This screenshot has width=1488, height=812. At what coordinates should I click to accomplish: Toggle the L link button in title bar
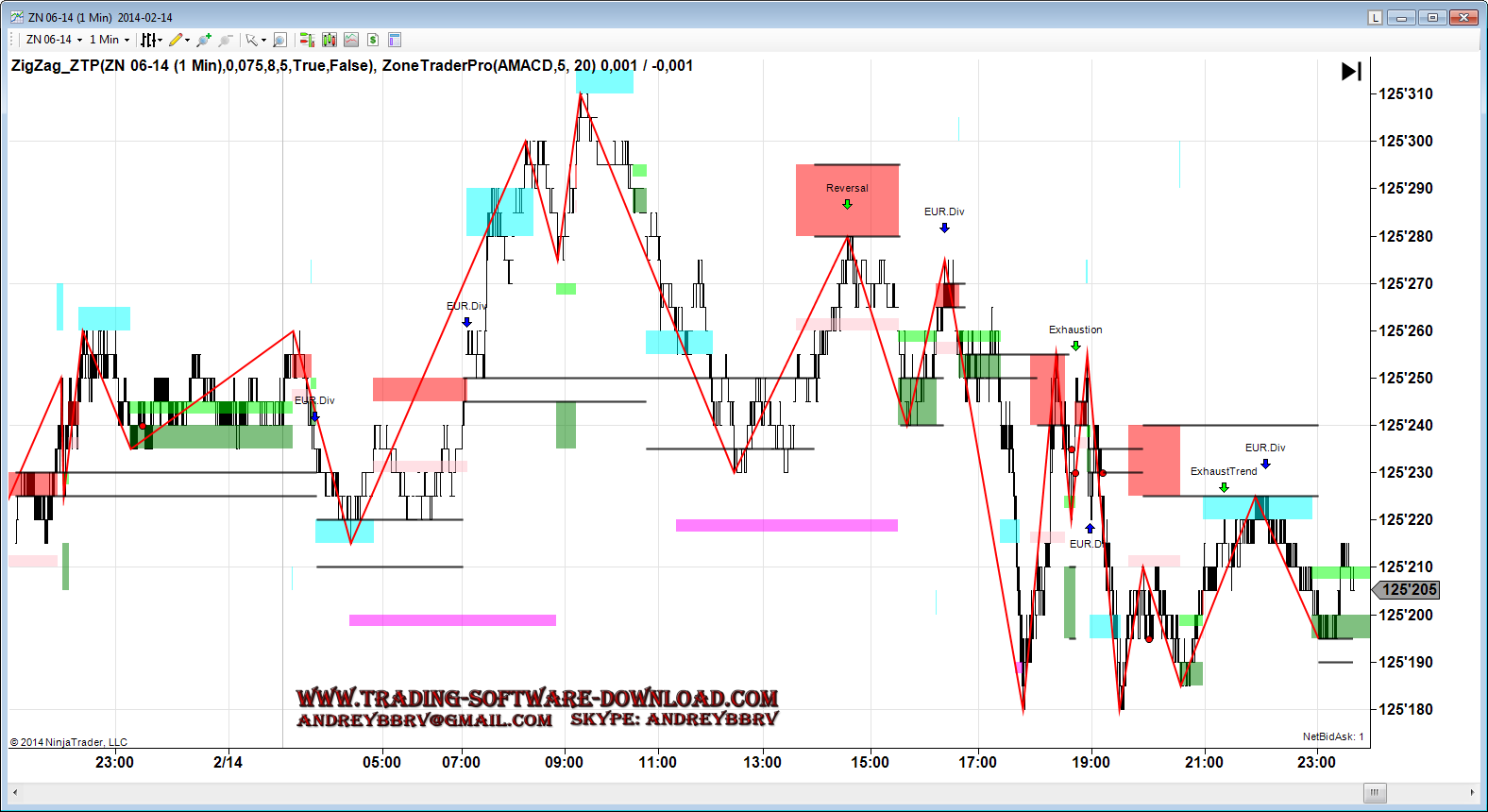click(x=1375, y=17)
